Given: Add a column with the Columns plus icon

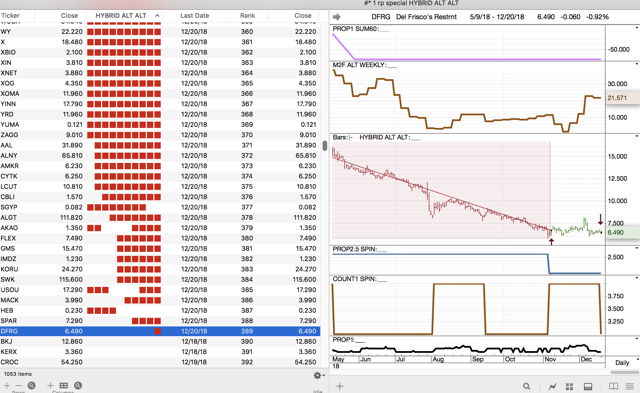Looking at the screenshot, I should 50,385.
